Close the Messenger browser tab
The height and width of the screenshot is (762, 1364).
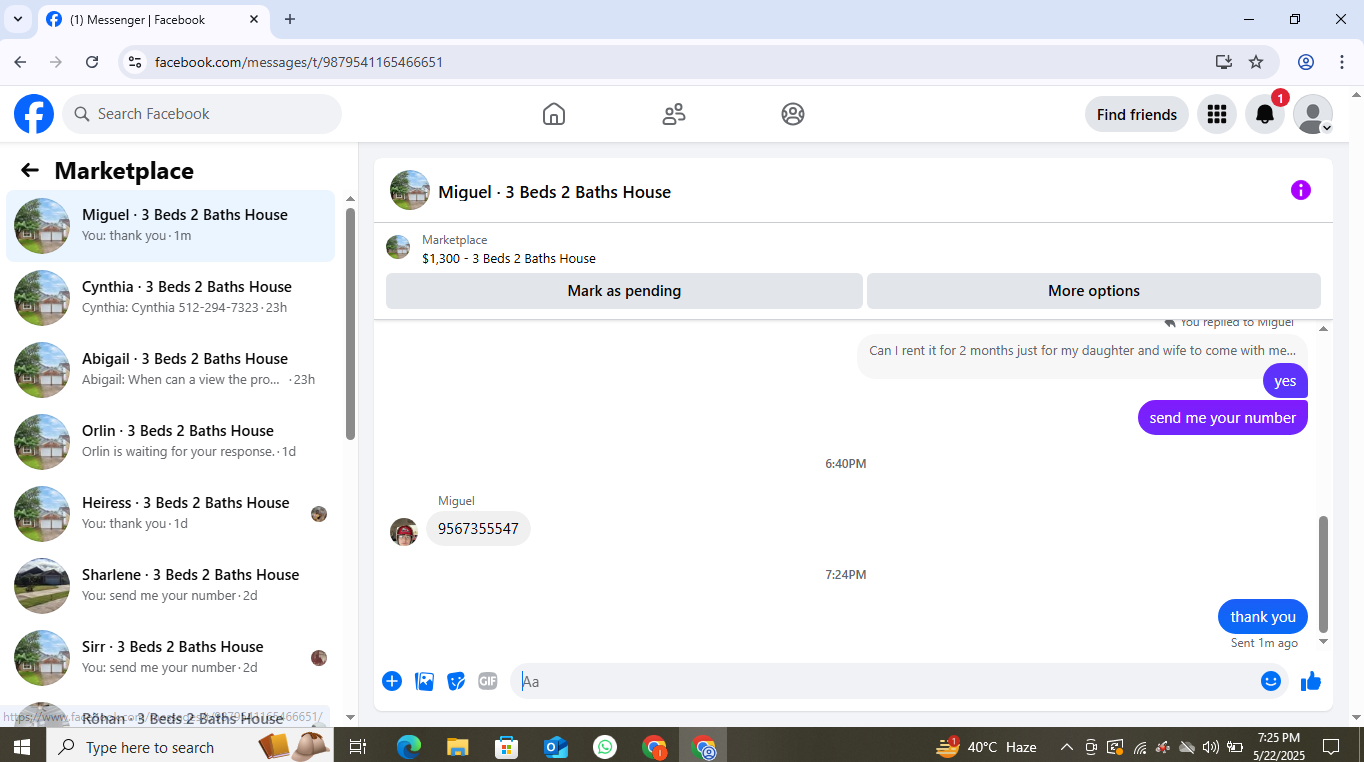tap(254, 20)
